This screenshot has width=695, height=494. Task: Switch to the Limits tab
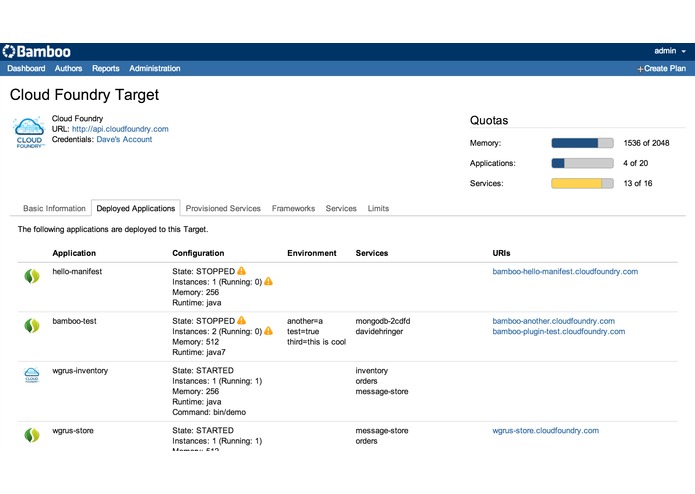tap(378, 208)
